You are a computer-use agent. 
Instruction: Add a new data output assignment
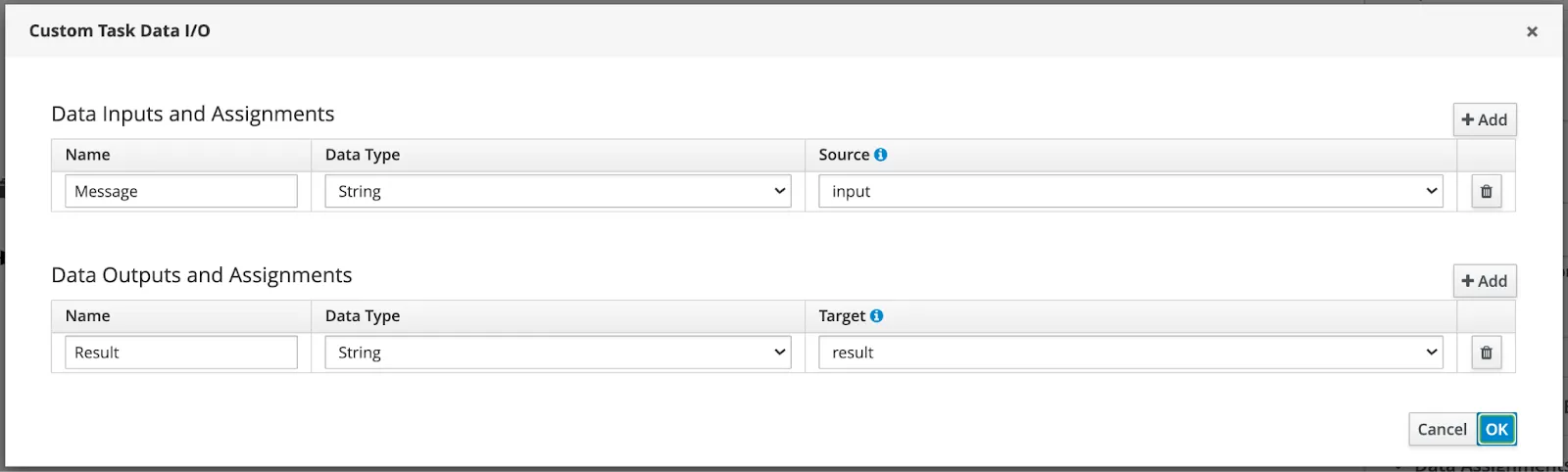1485,281
